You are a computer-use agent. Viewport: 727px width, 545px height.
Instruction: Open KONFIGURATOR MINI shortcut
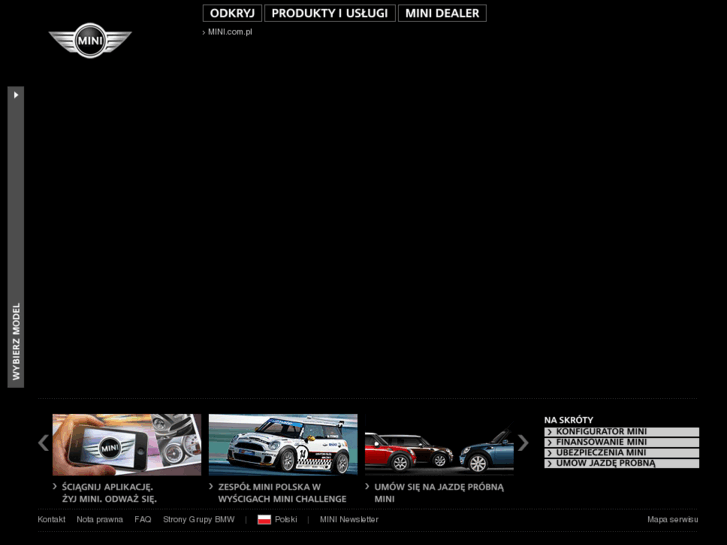point(622,432)
